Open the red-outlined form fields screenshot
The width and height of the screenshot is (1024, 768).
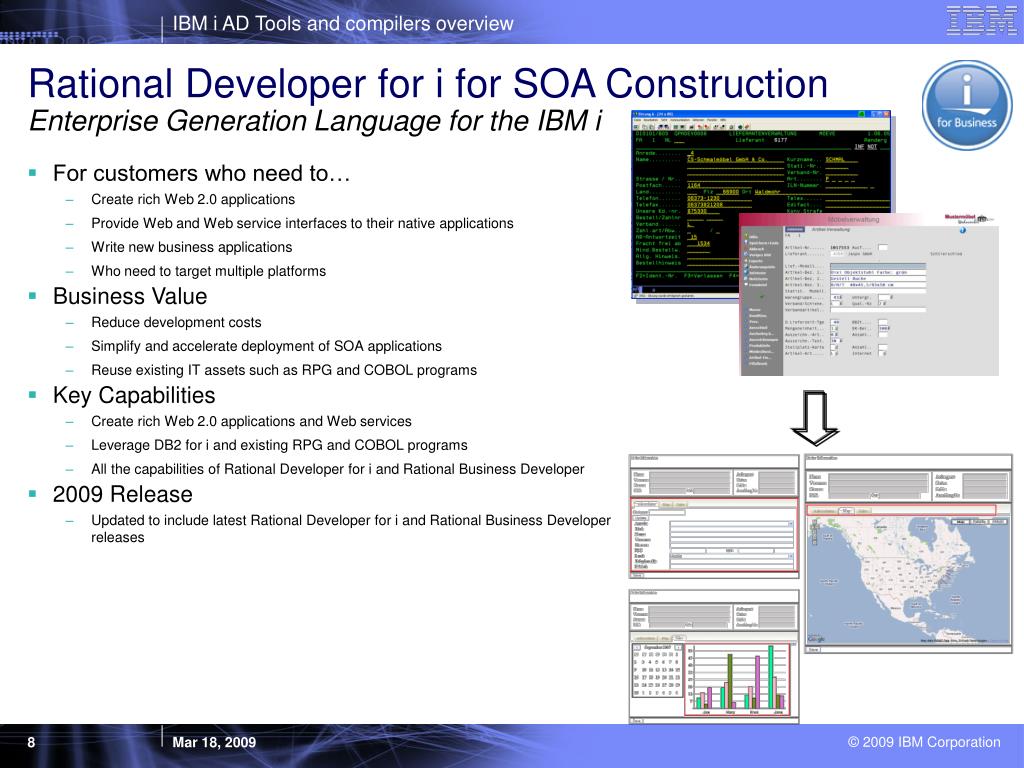click(x=714, y=516)
